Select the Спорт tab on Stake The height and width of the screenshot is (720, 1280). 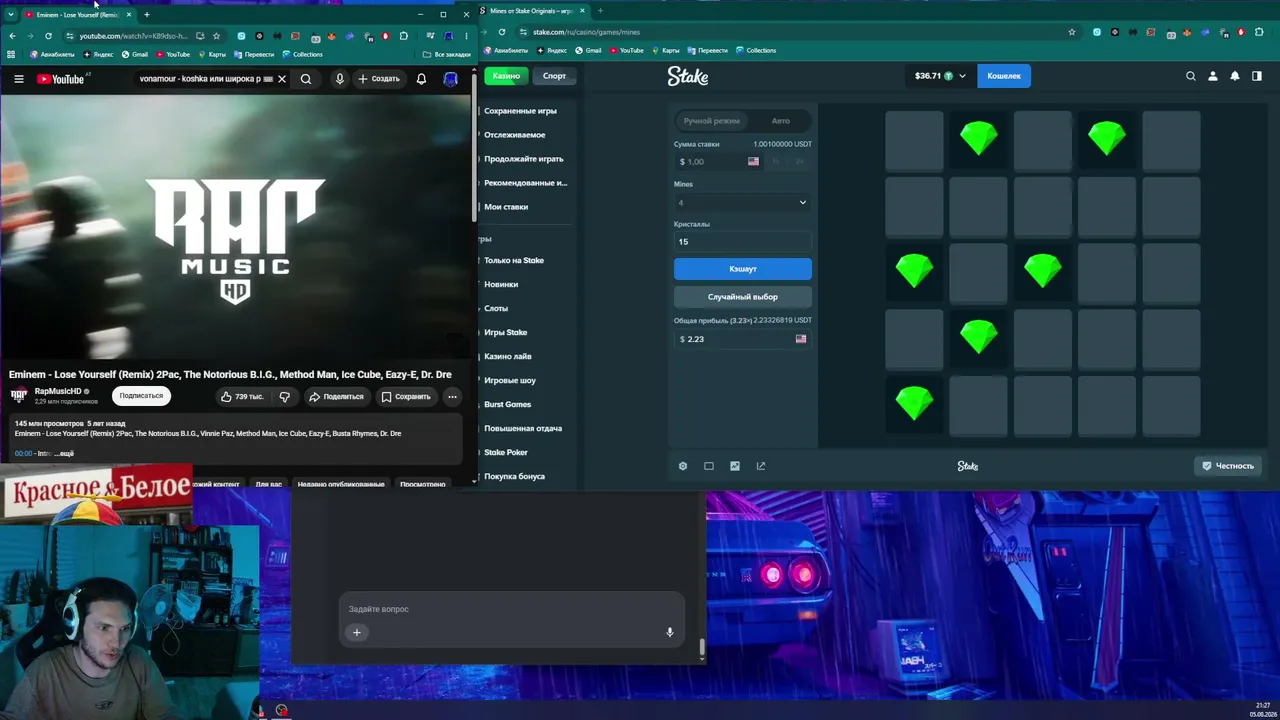(x=554, y=76)
